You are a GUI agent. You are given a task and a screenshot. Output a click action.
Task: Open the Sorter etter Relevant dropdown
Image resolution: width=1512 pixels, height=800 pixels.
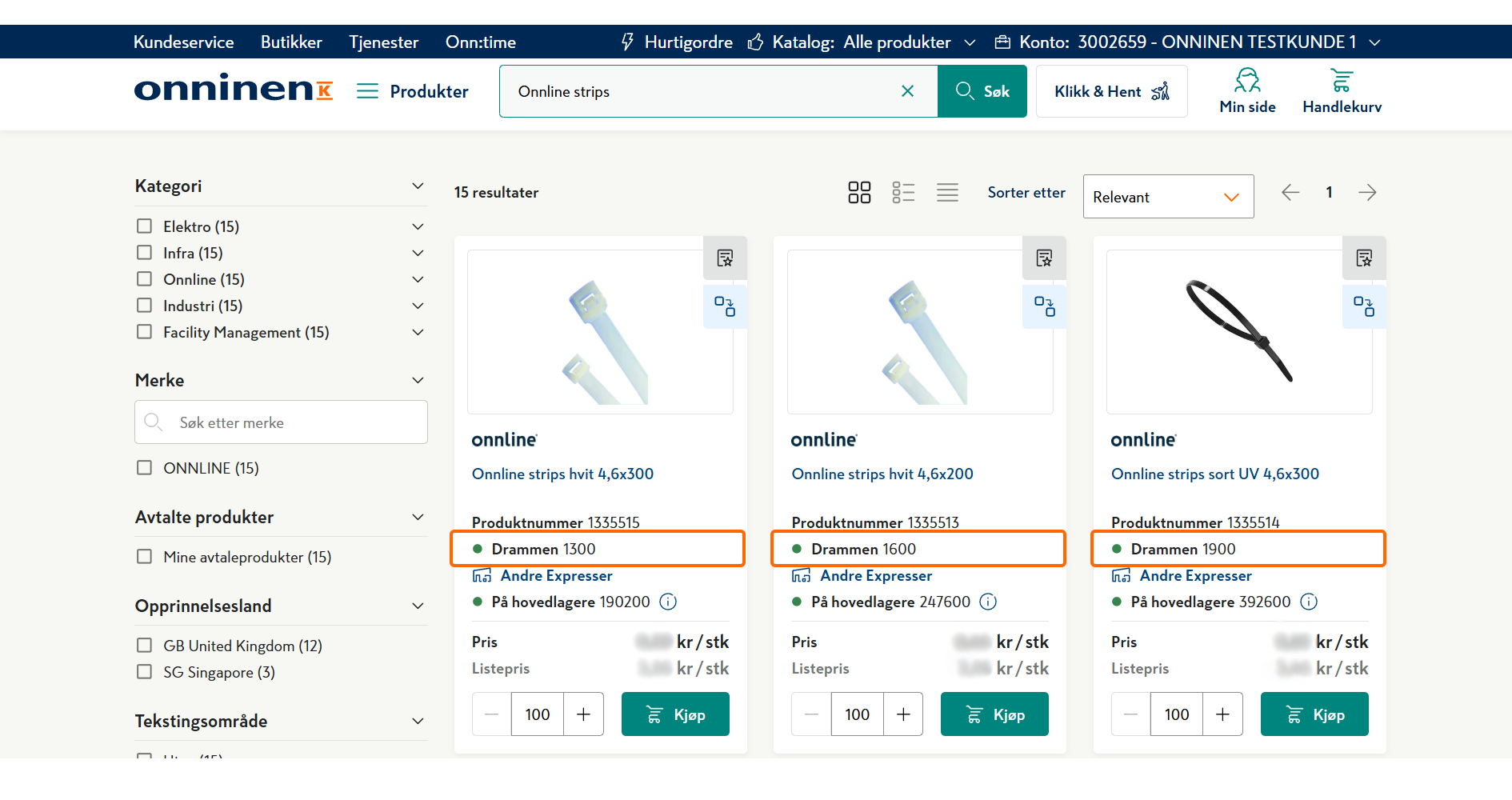(1168, 196)
